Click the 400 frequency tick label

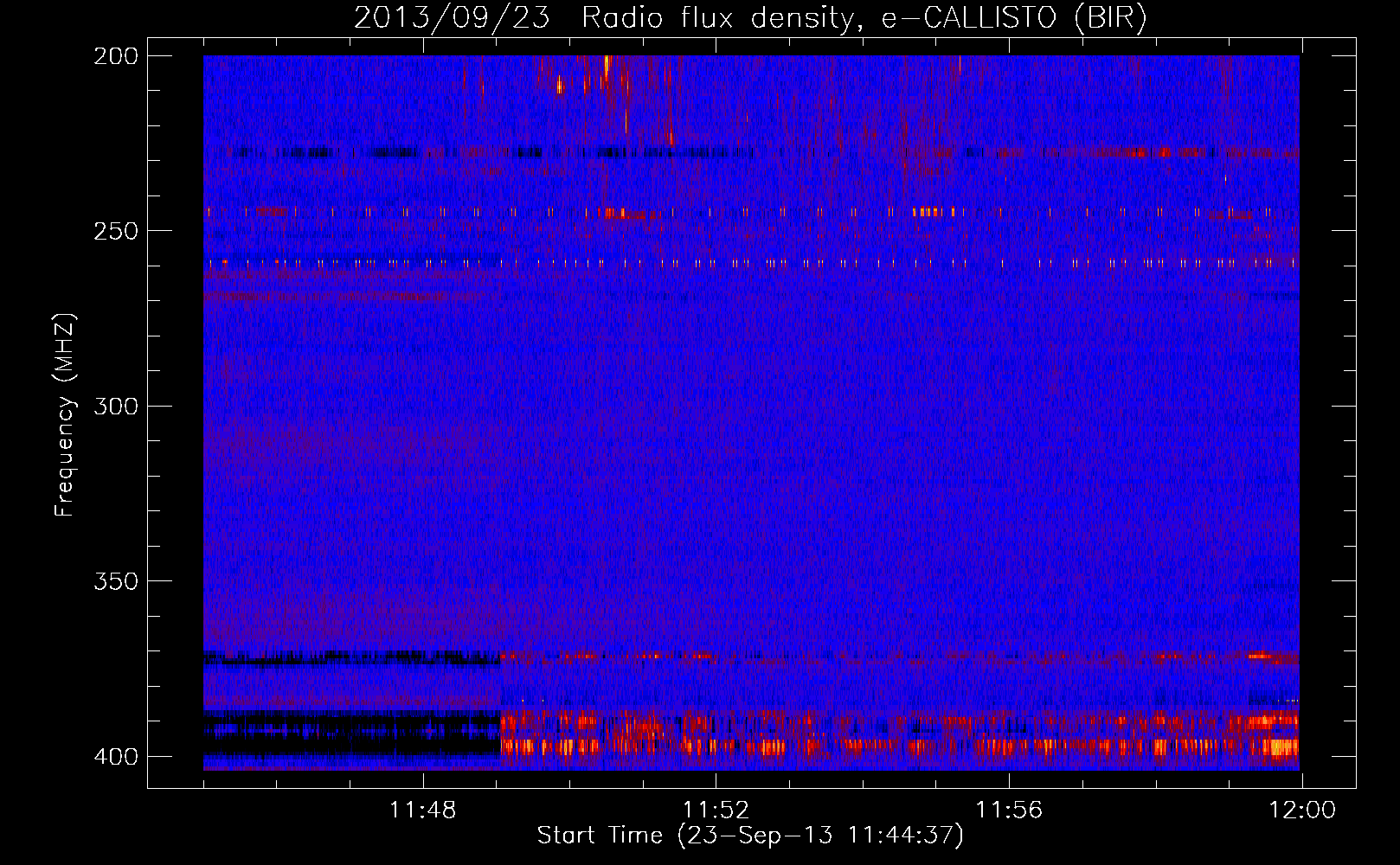[x=115, y=757]
